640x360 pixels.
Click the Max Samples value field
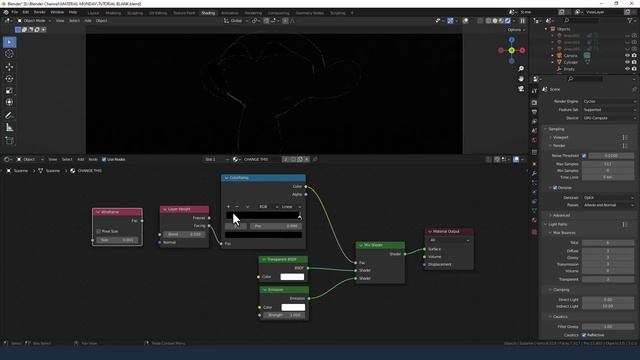coord(608,164)
